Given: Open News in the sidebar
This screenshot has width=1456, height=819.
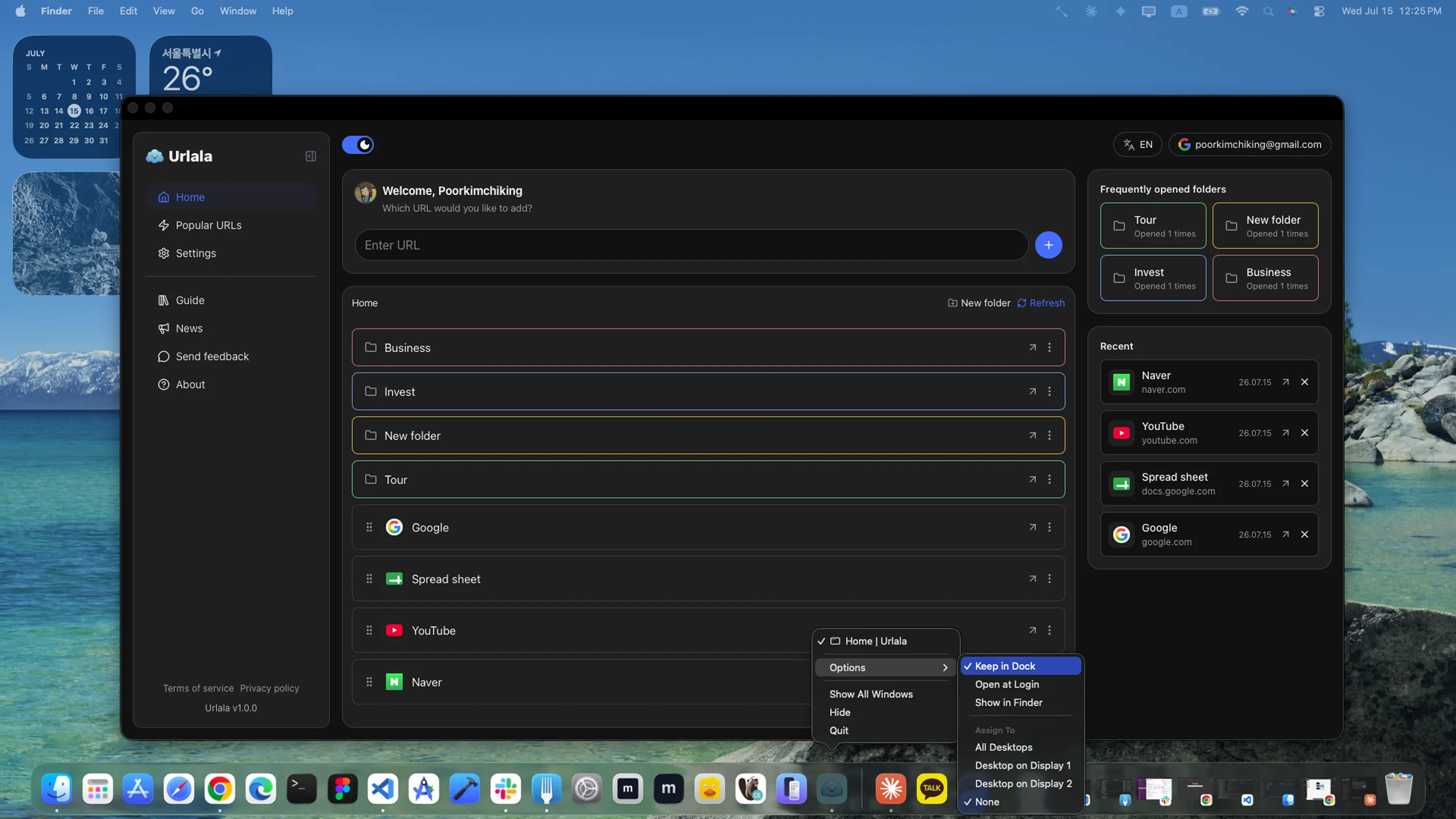Looking at the screenshot, I should [x=231, y=329].
